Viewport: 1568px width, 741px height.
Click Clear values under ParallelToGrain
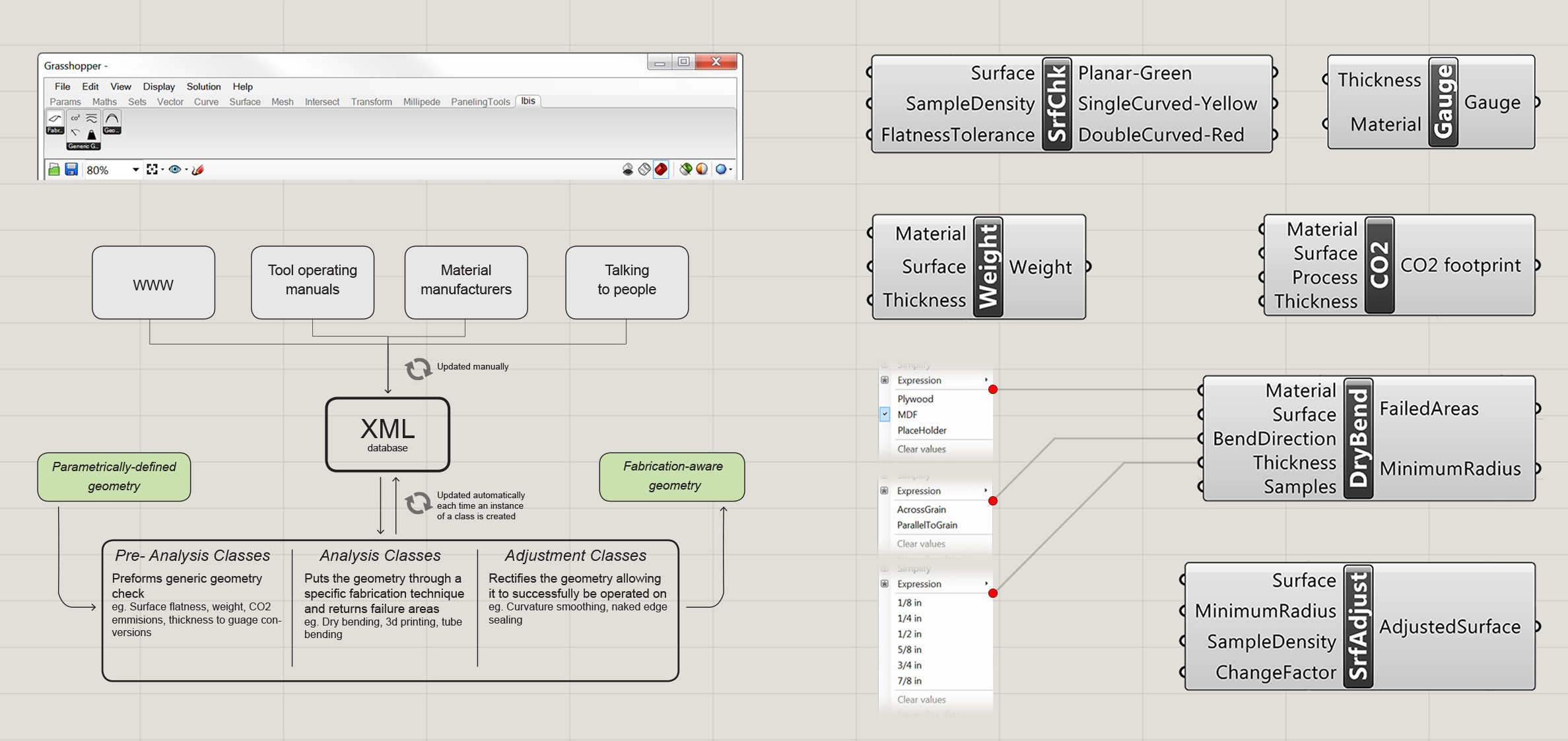click(921, 544)
